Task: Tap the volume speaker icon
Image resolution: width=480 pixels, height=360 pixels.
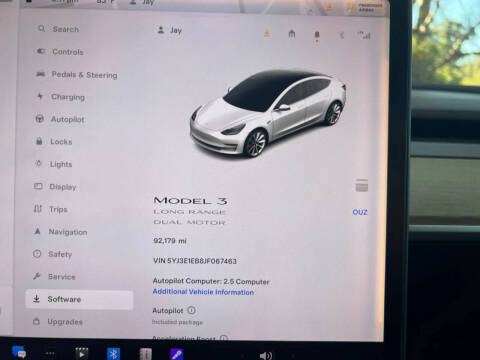Action: [x=265, y=356]
